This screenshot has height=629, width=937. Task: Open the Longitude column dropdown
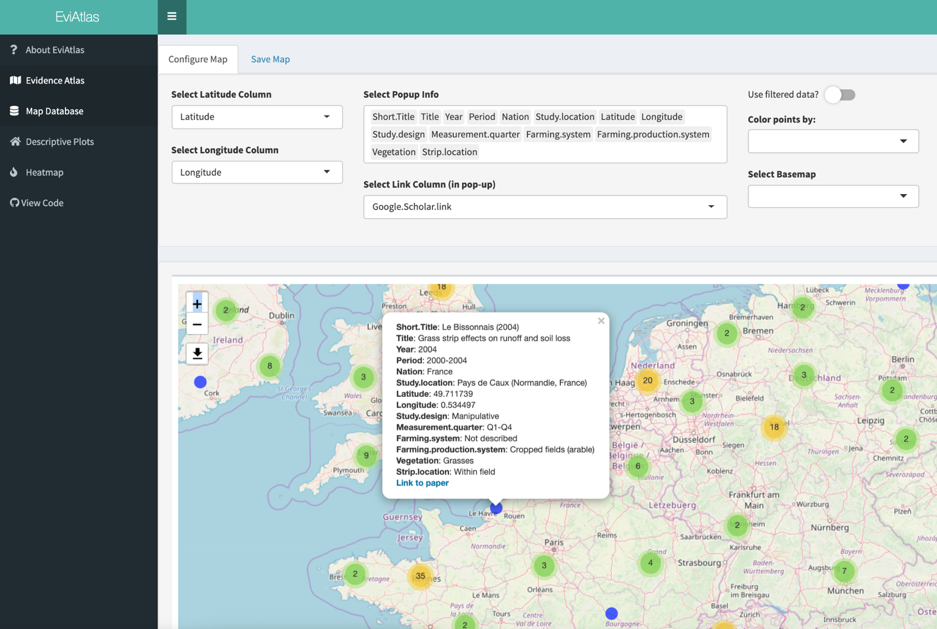click(x=257, y=172)
